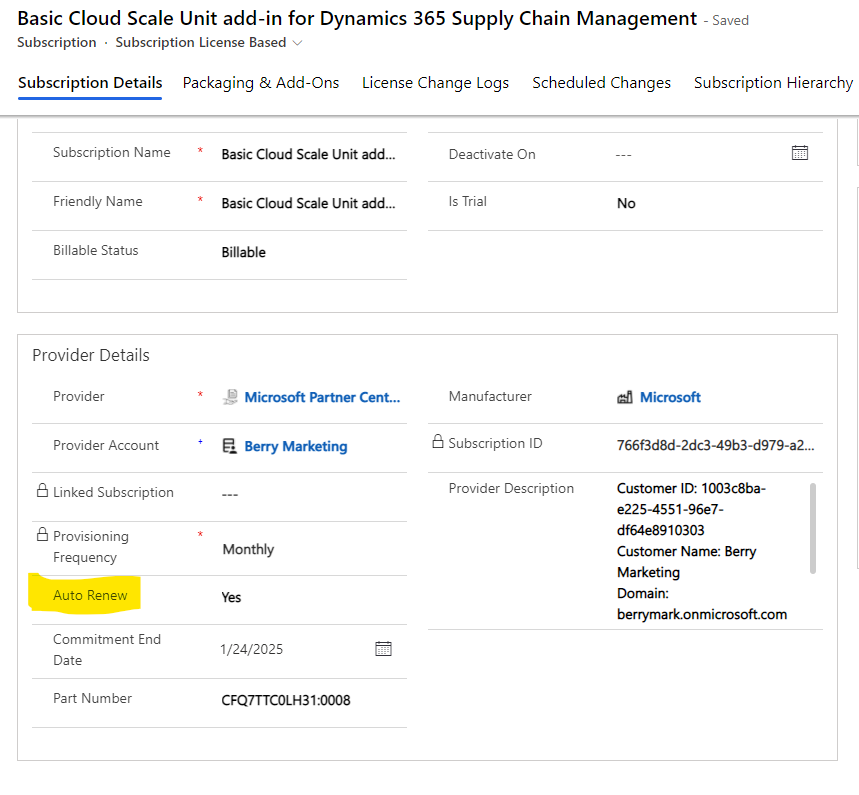This screenshot has height=795, width=859.
Task: Open the Billable Status value Billable
Action: [243, 253]
